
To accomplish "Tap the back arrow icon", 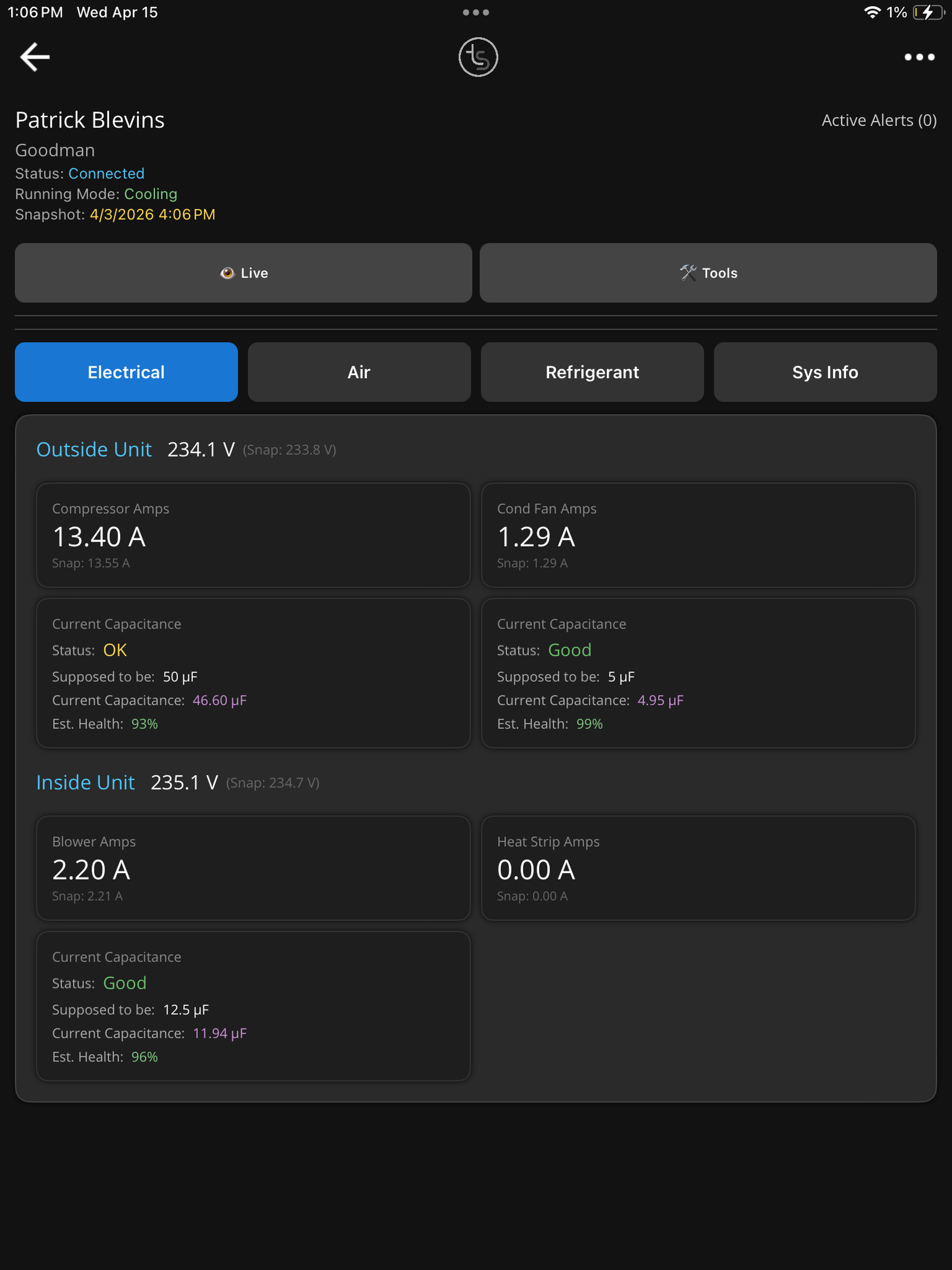I will tap(35, 57).
